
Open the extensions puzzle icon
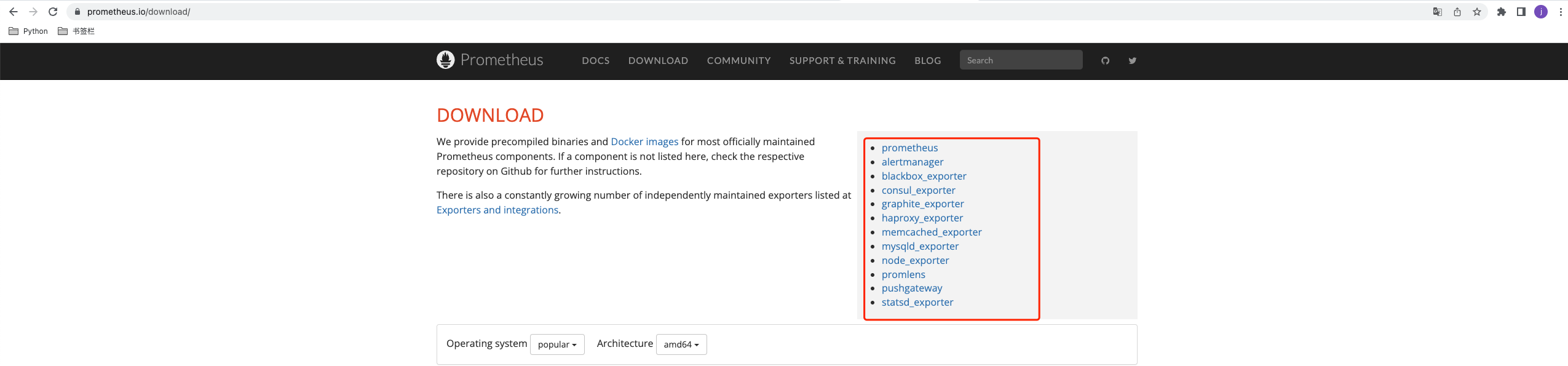[1502, 12]
